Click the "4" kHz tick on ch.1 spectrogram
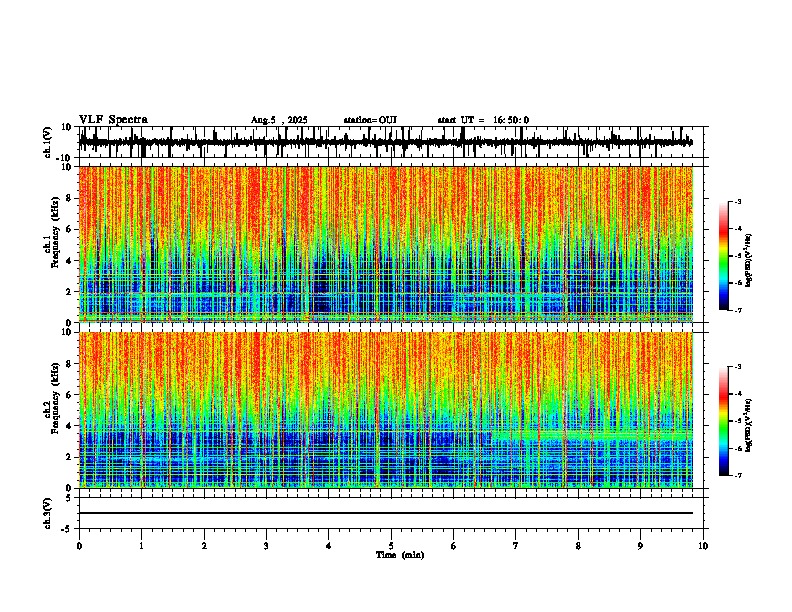The width and height of the screenshot is (792, 612). [x=69, y=261]
